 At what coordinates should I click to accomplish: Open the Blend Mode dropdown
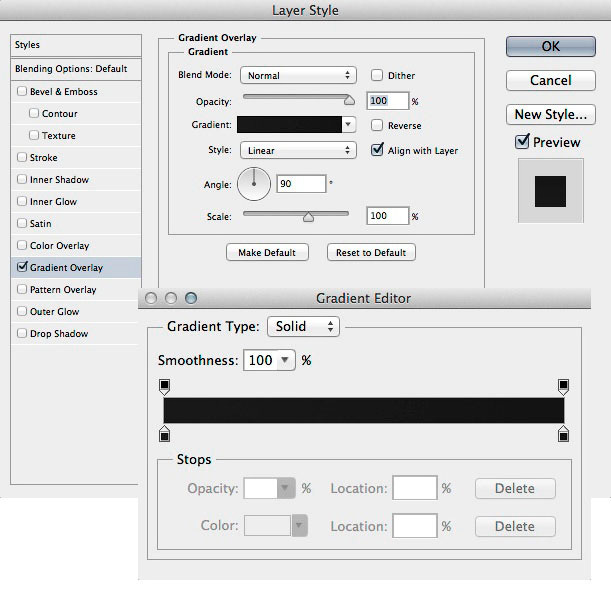(x=298, y=75)
